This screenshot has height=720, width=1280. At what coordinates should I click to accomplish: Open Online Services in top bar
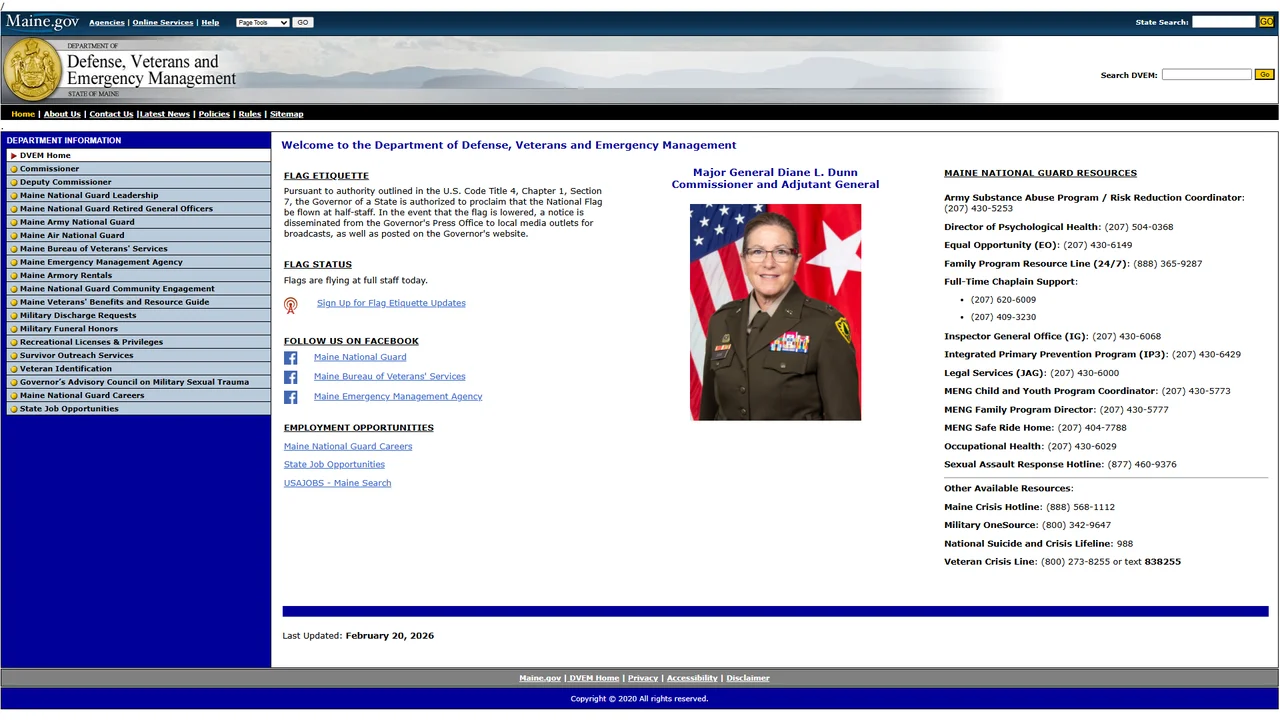point(164,22)
